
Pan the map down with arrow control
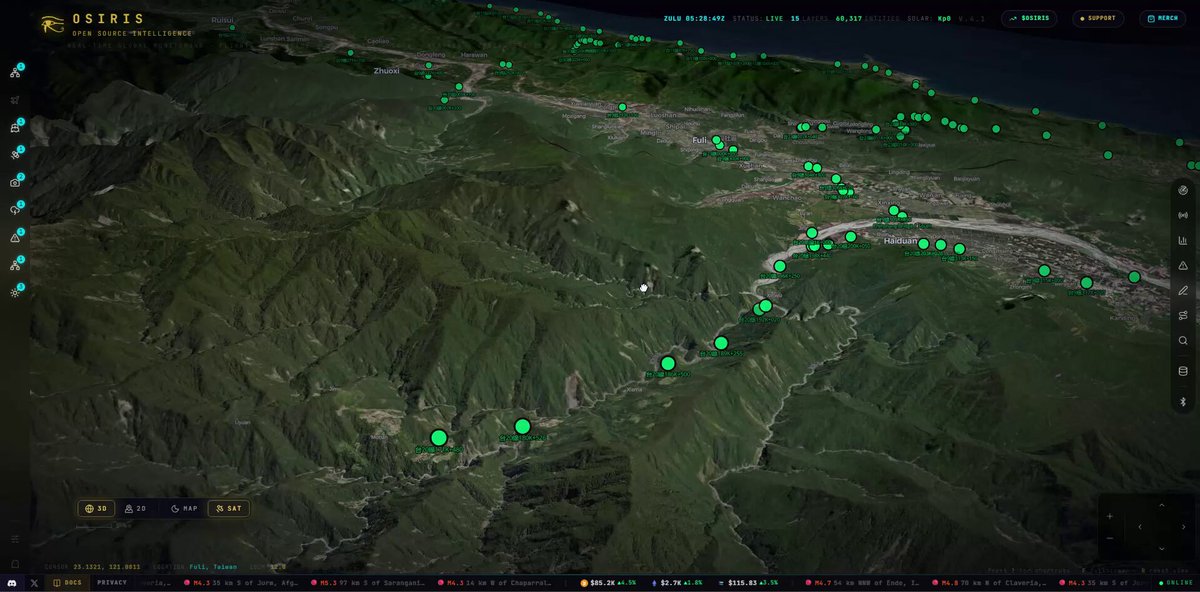click(1161, 548)
